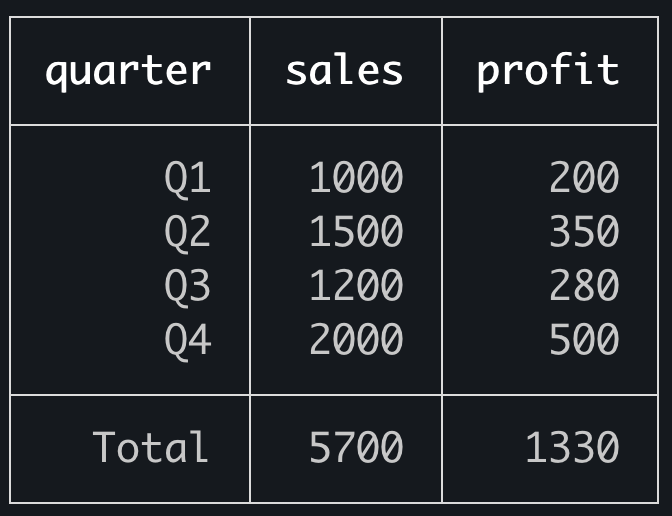672x516 pixels.
Task: Click the 5700 total sales value
Action: 356,447
